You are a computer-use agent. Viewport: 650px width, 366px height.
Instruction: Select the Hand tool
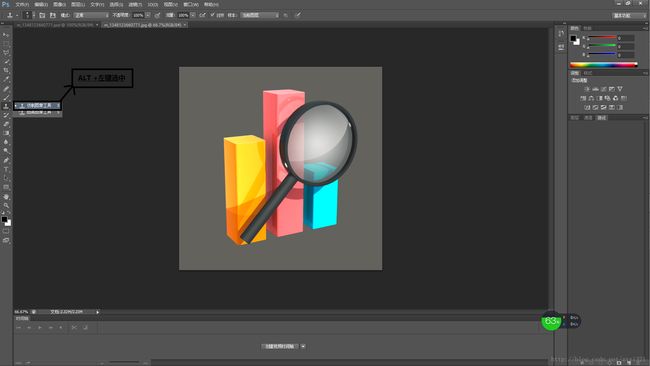(x=6, y=196)
